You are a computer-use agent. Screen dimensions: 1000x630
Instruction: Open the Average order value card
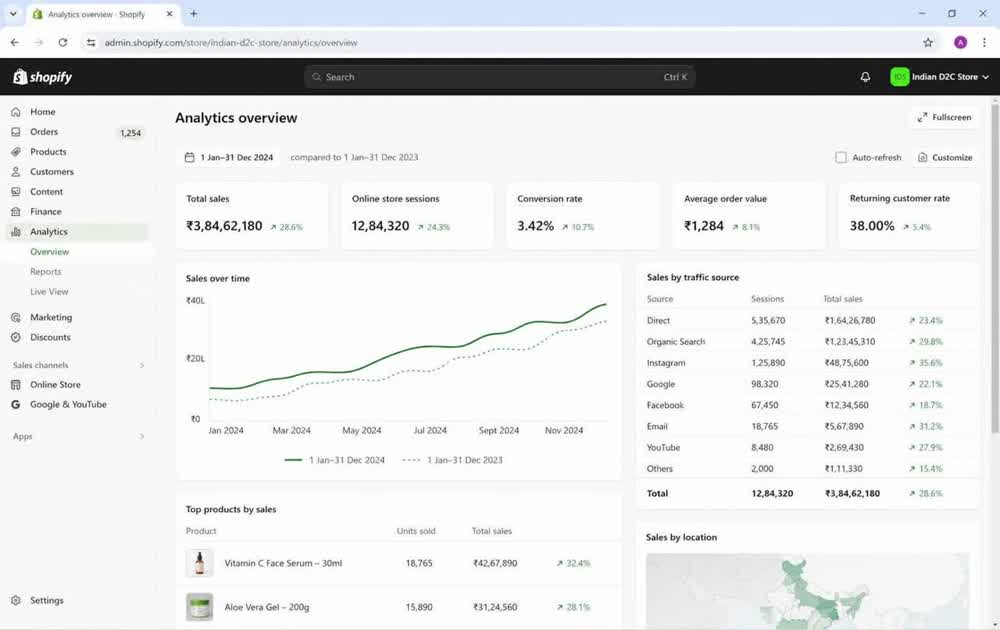click(x=749, y=216)
